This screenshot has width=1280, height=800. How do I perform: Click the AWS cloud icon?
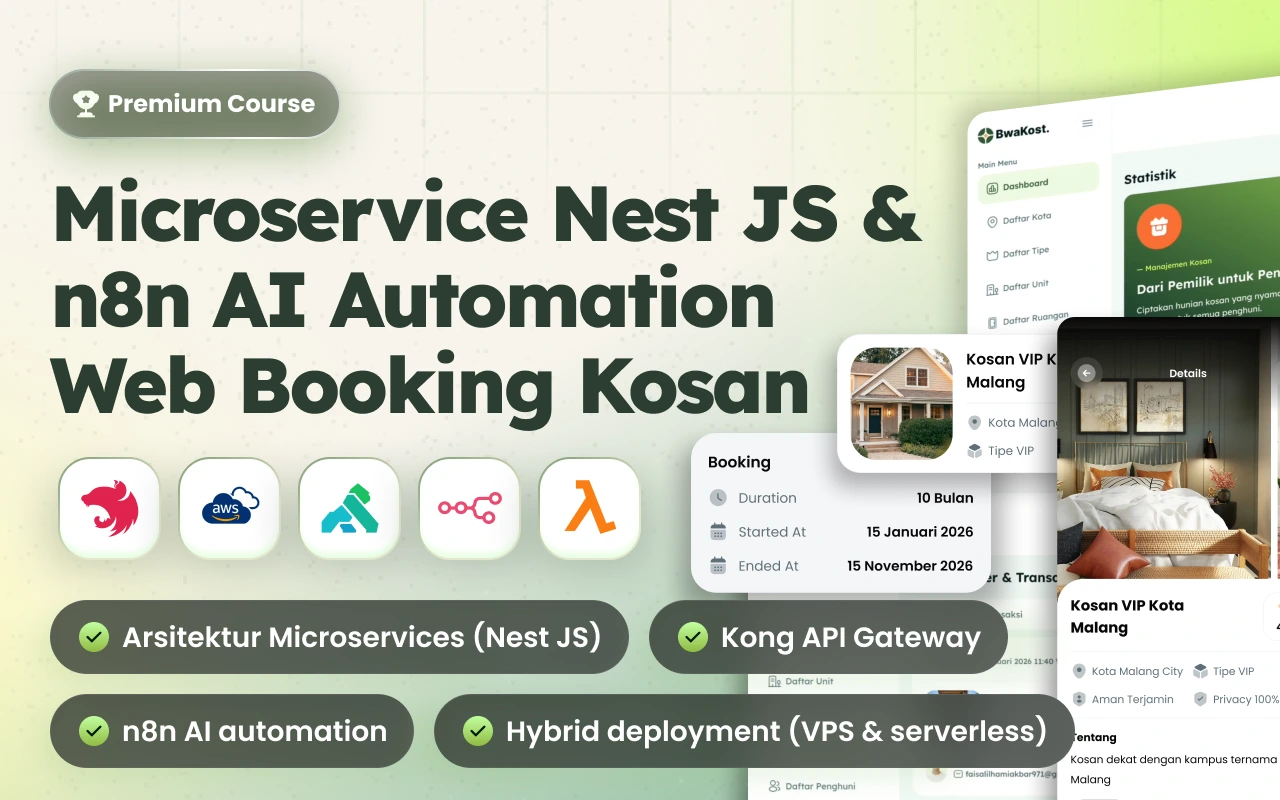coord(229,508)
